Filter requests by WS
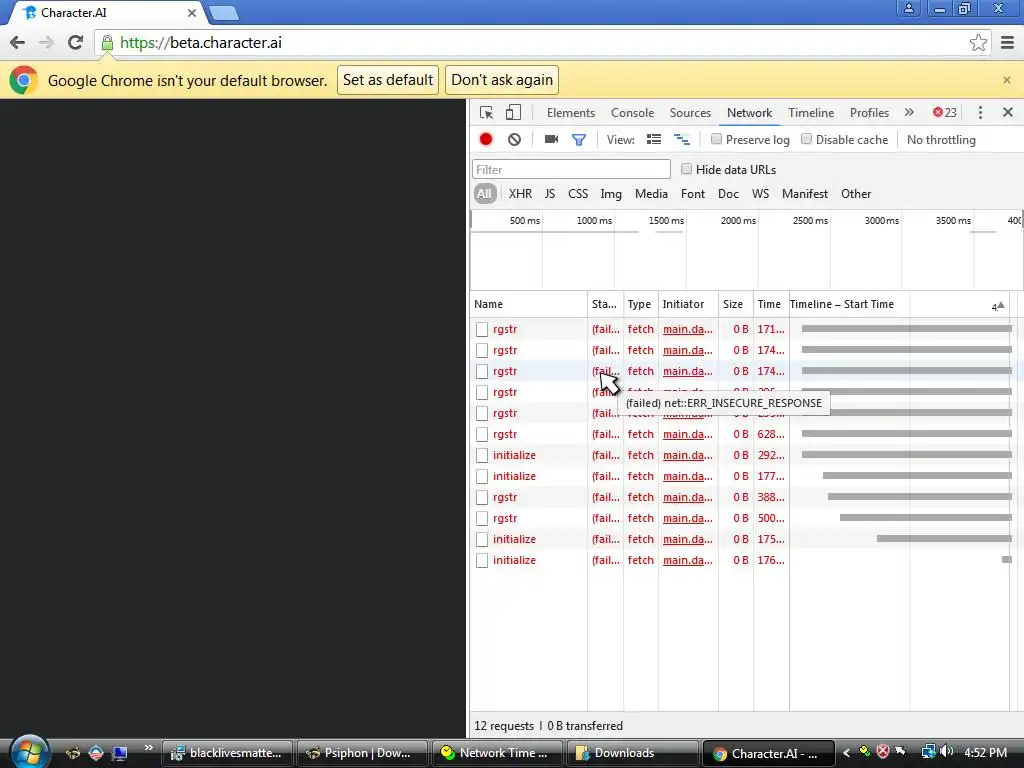The height and width of the screenshot is (768, 1024). (760, 194)
